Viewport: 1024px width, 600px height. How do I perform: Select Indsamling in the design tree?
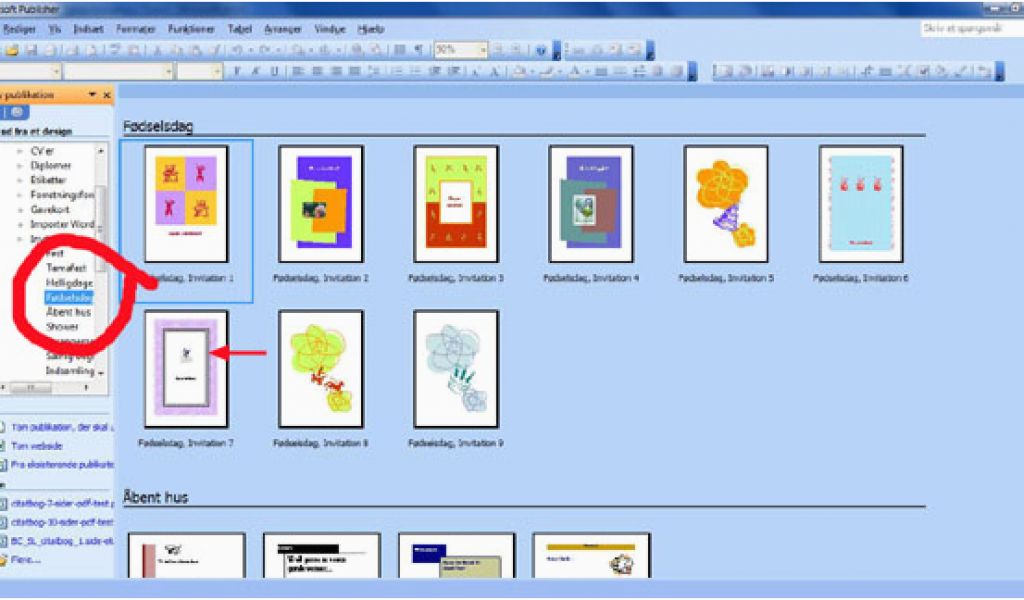tap(70, 371)
